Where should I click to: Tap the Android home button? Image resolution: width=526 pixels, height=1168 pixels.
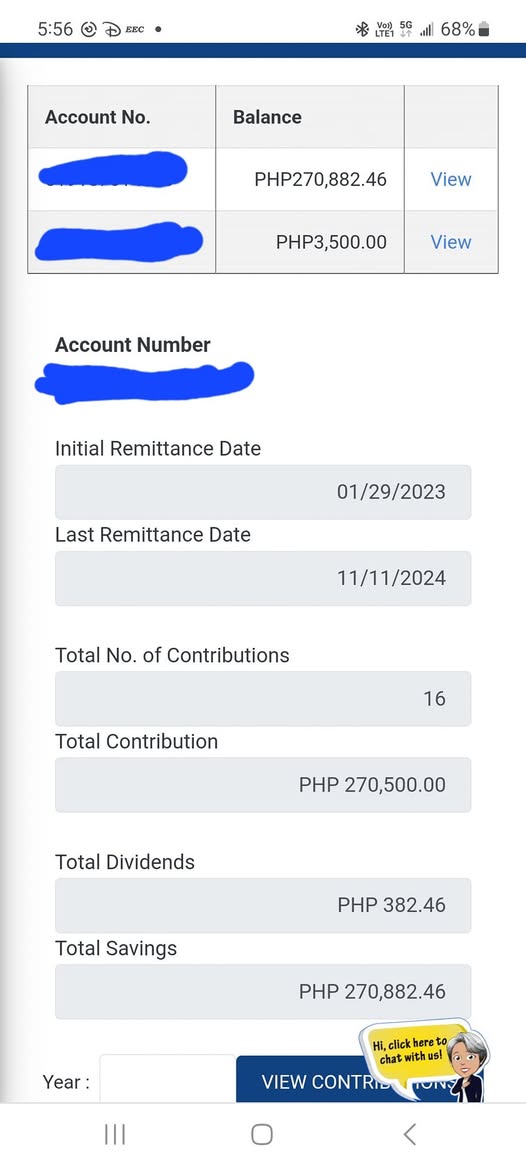point(262,1134)
